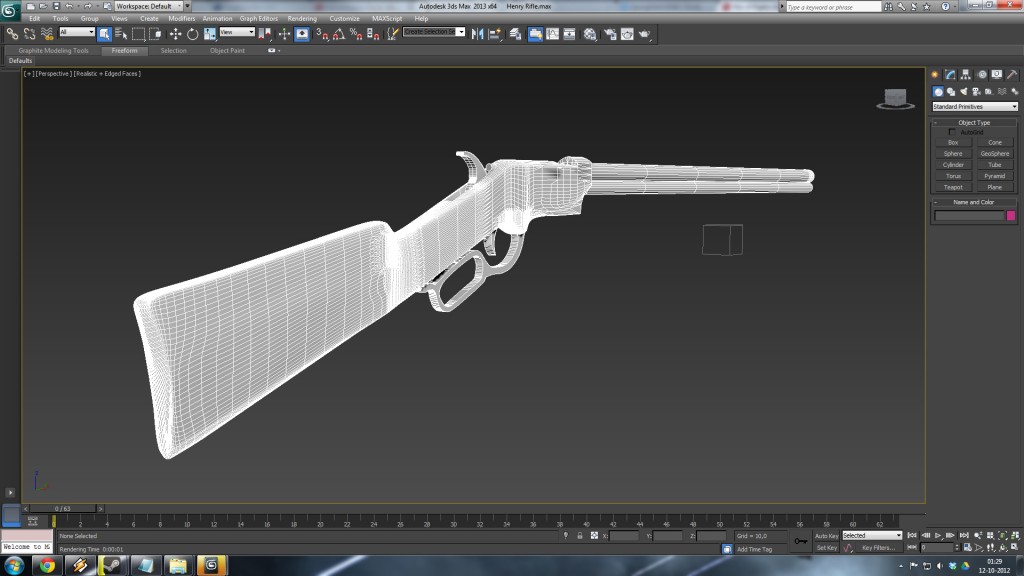Activate the Select and Rotate tool
The image size is (1024, 576).
192,34
